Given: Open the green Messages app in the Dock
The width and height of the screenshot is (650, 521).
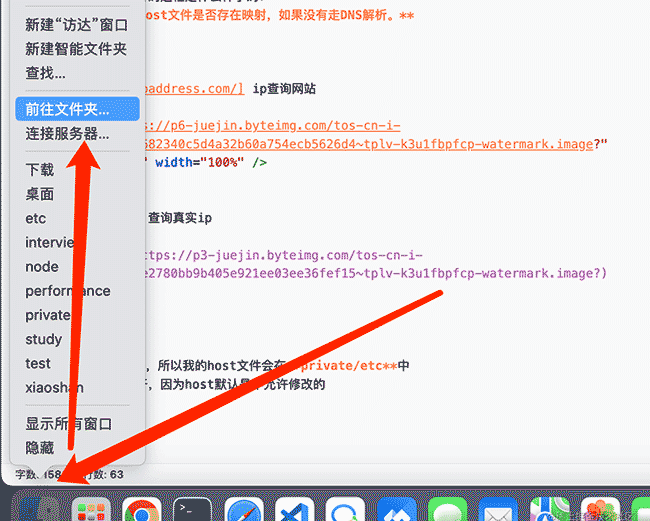Looking at the screenshot, I should pos(447,509).
